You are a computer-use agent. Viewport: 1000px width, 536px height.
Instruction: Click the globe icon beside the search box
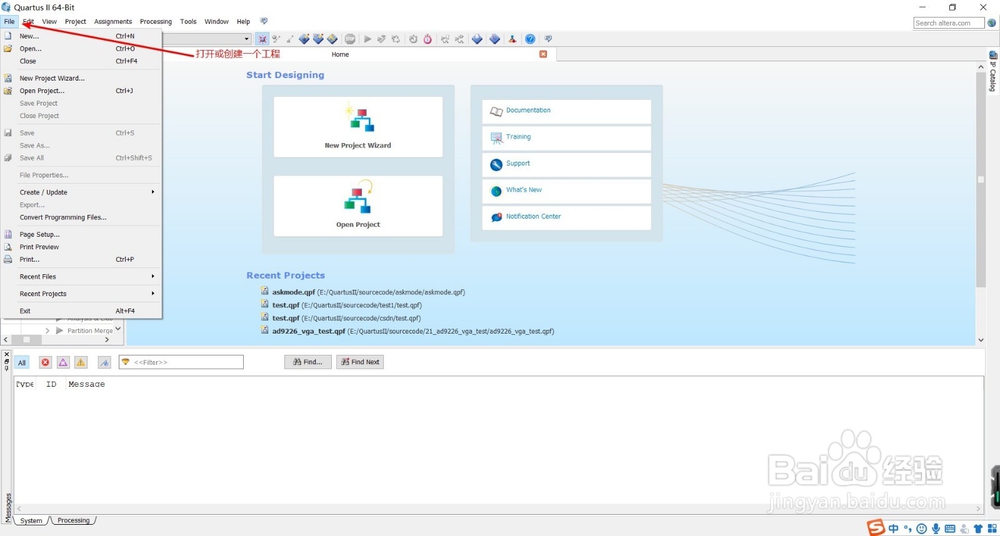pos(992,23)
